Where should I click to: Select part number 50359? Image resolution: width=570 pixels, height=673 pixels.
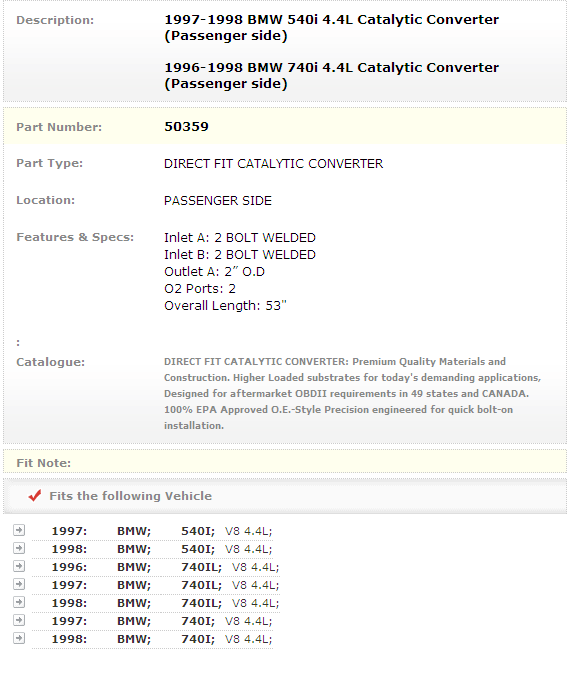coord(186,127)
